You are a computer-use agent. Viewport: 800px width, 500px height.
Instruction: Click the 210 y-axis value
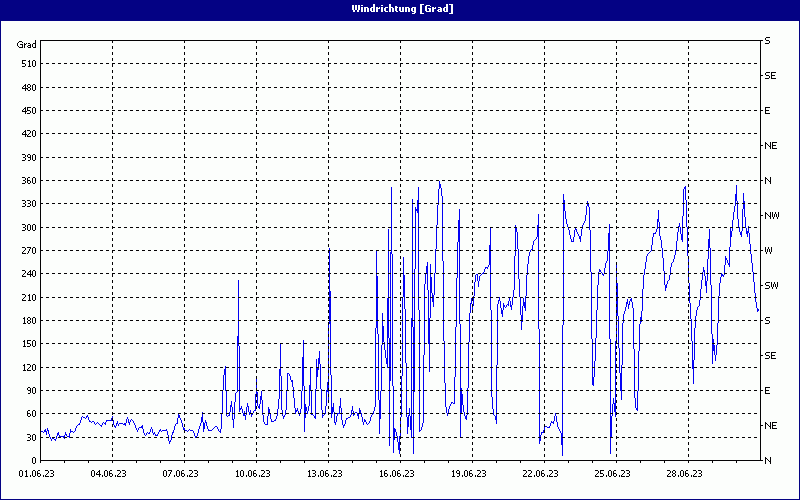pyautogui.click(x=29, y=297)
